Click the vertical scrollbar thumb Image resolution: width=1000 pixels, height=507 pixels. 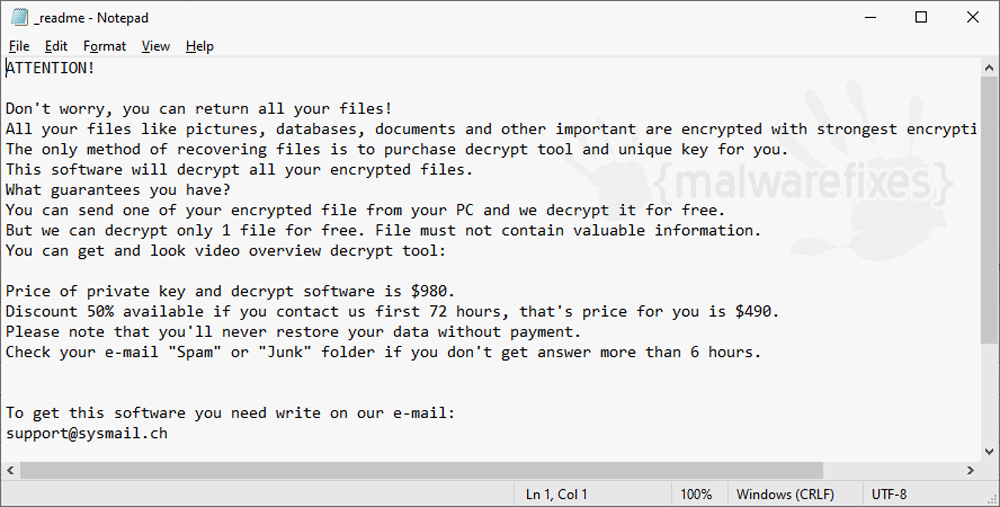990,210
